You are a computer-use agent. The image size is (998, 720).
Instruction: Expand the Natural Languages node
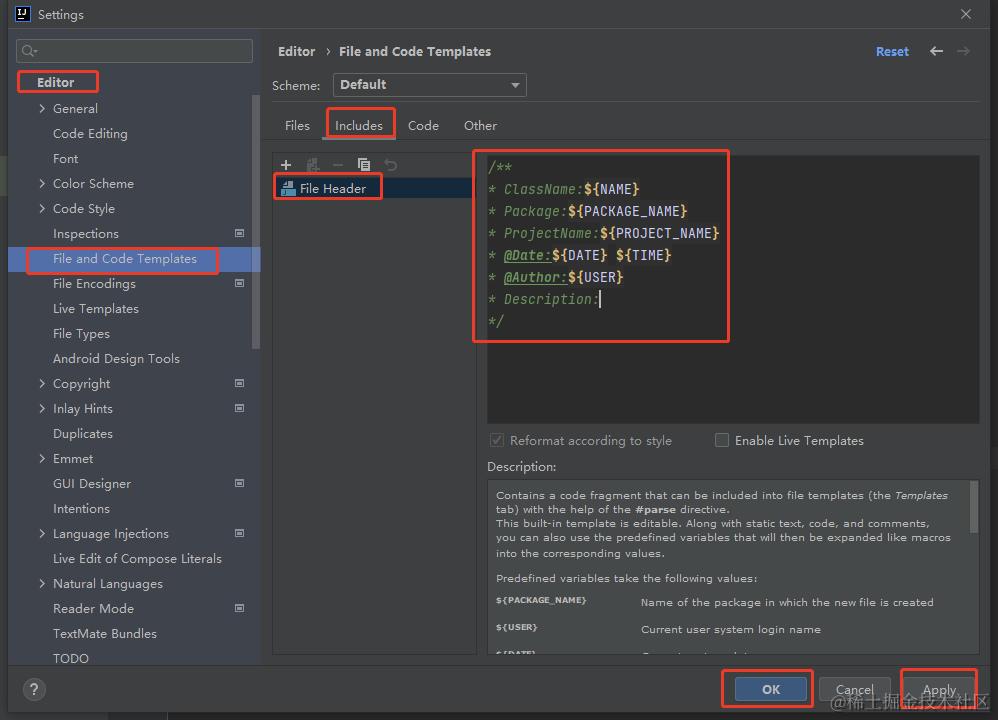42,583
